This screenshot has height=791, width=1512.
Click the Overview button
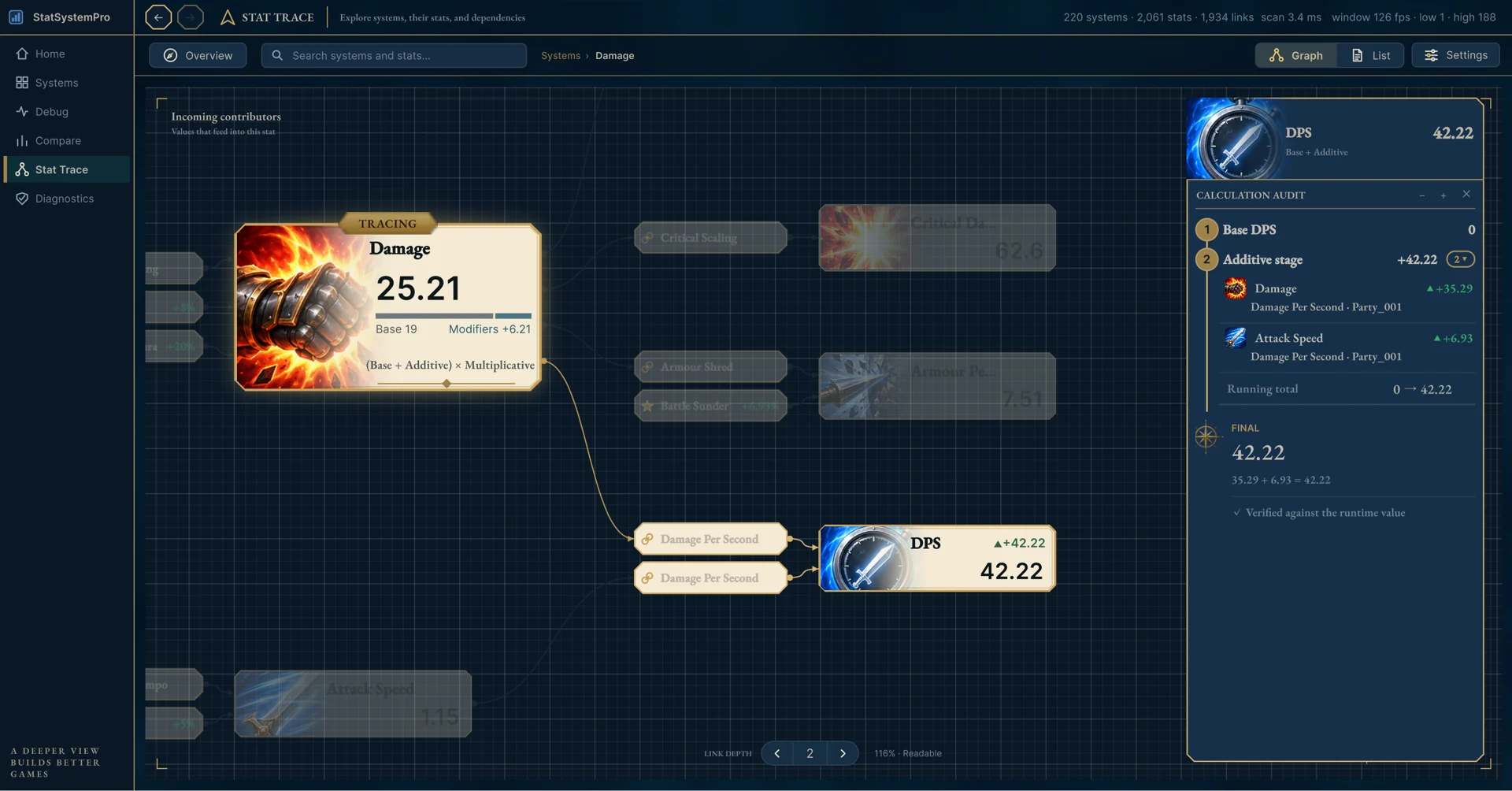click(198, 55)
